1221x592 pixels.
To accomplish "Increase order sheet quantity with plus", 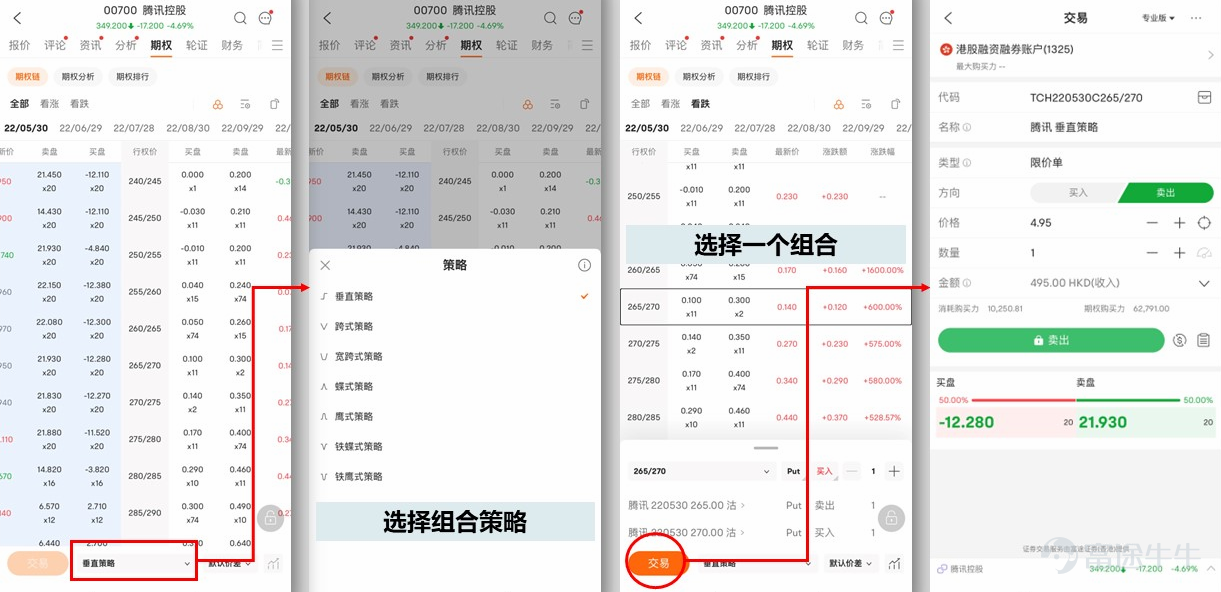I will click(894, 471).
